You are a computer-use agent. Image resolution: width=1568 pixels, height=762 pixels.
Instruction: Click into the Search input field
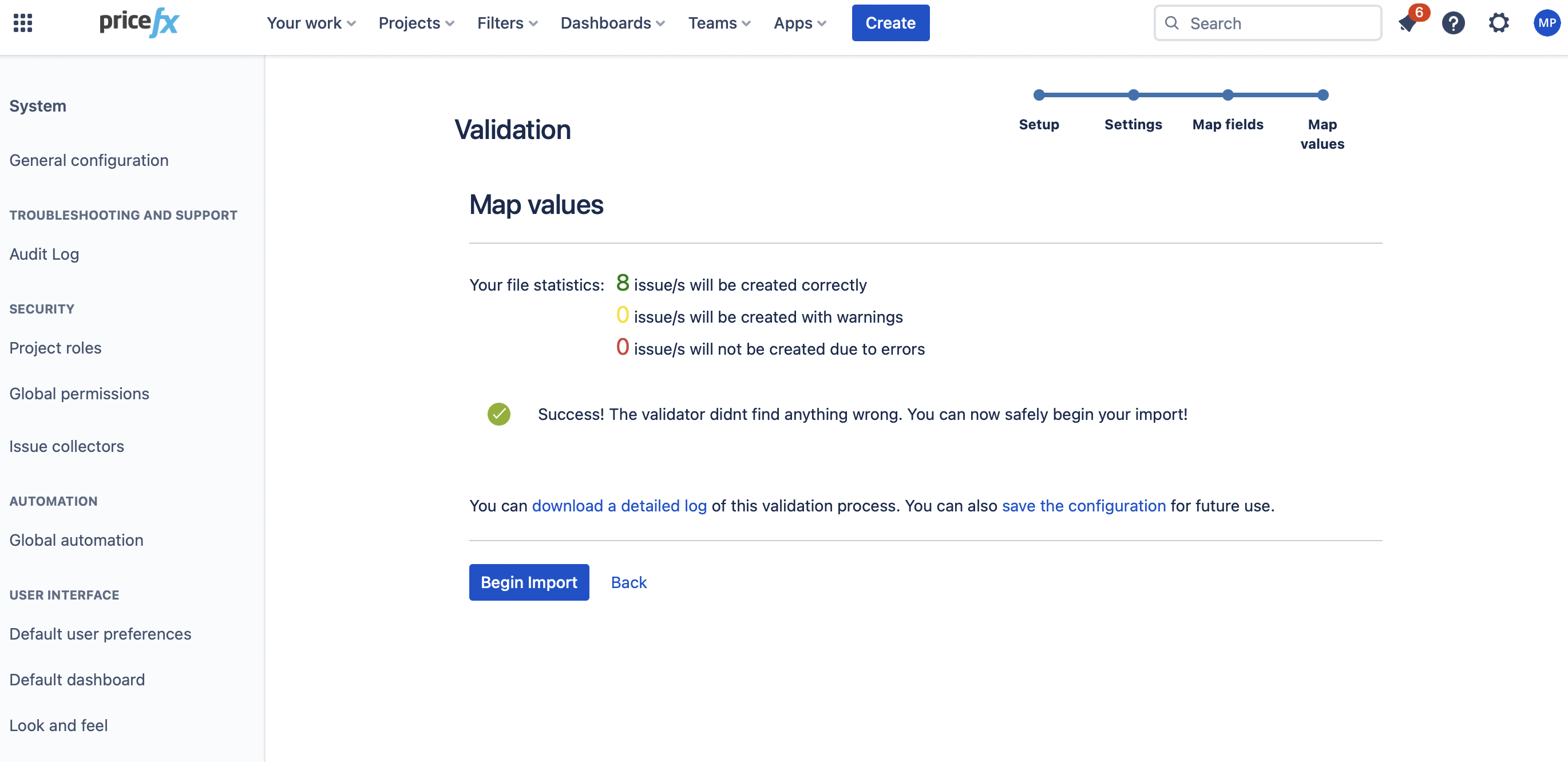pyautogui.click(x=1278, y=23)
